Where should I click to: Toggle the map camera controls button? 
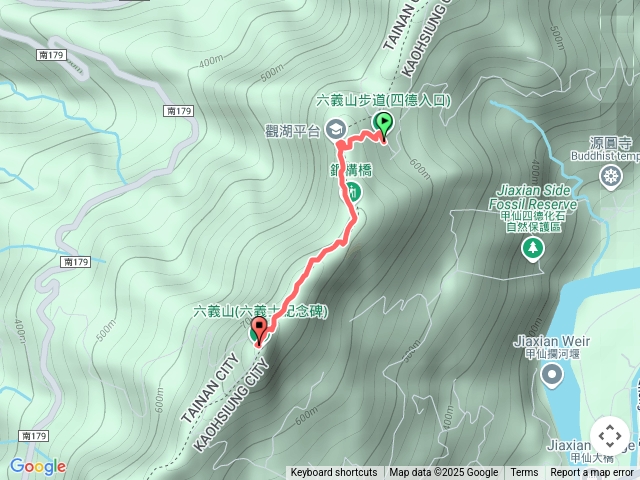[x=609, y=437]
